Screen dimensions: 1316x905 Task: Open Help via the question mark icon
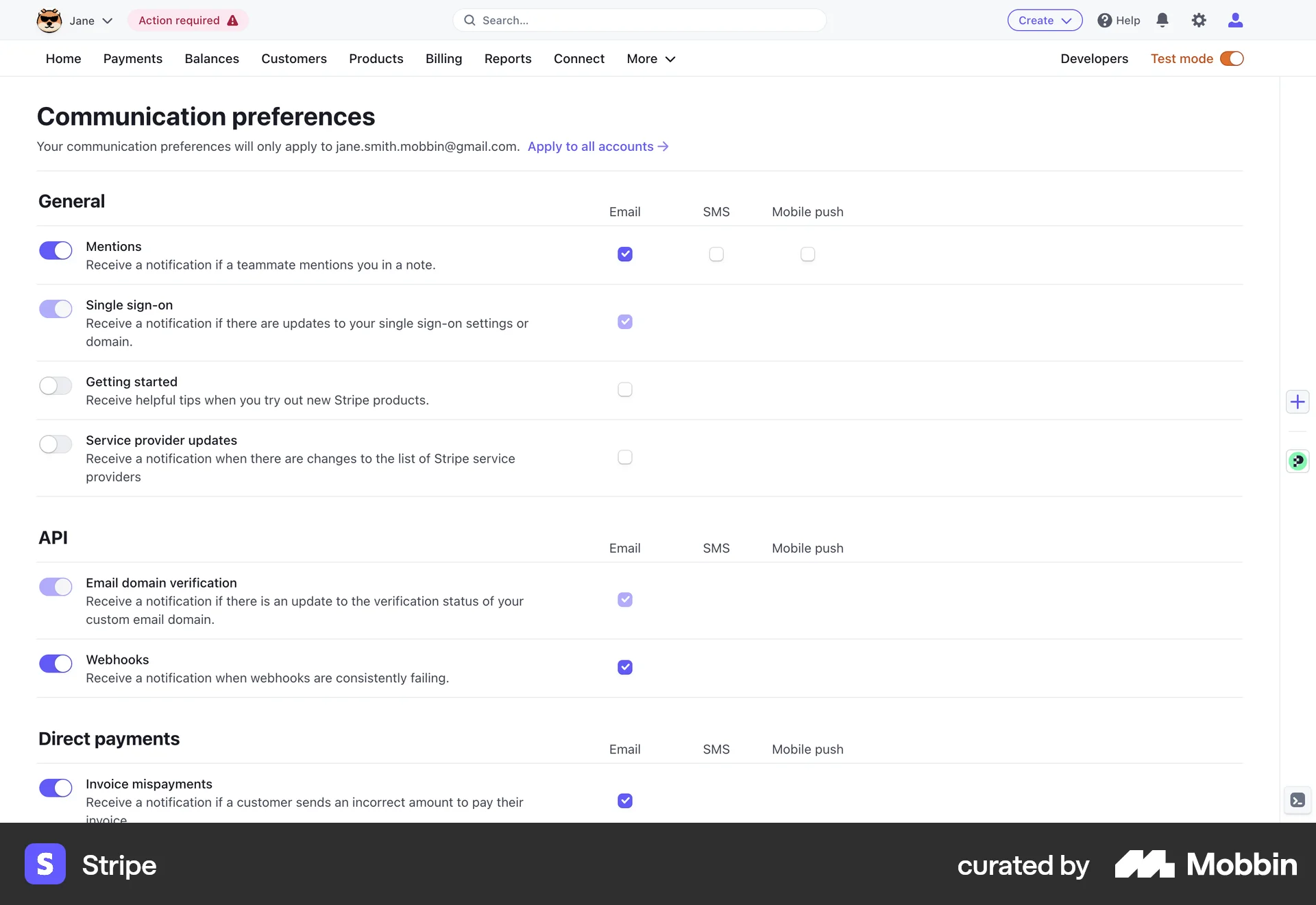[x=1118, y=20]
